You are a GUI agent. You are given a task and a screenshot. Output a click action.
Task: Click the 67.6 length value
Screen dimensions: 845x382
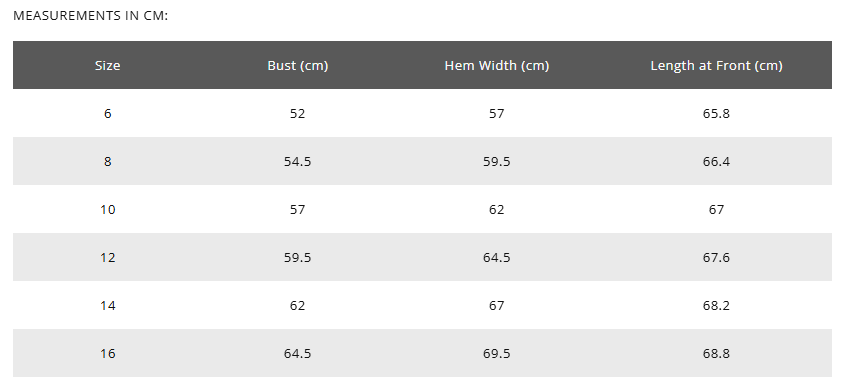(x=716, y=257)
